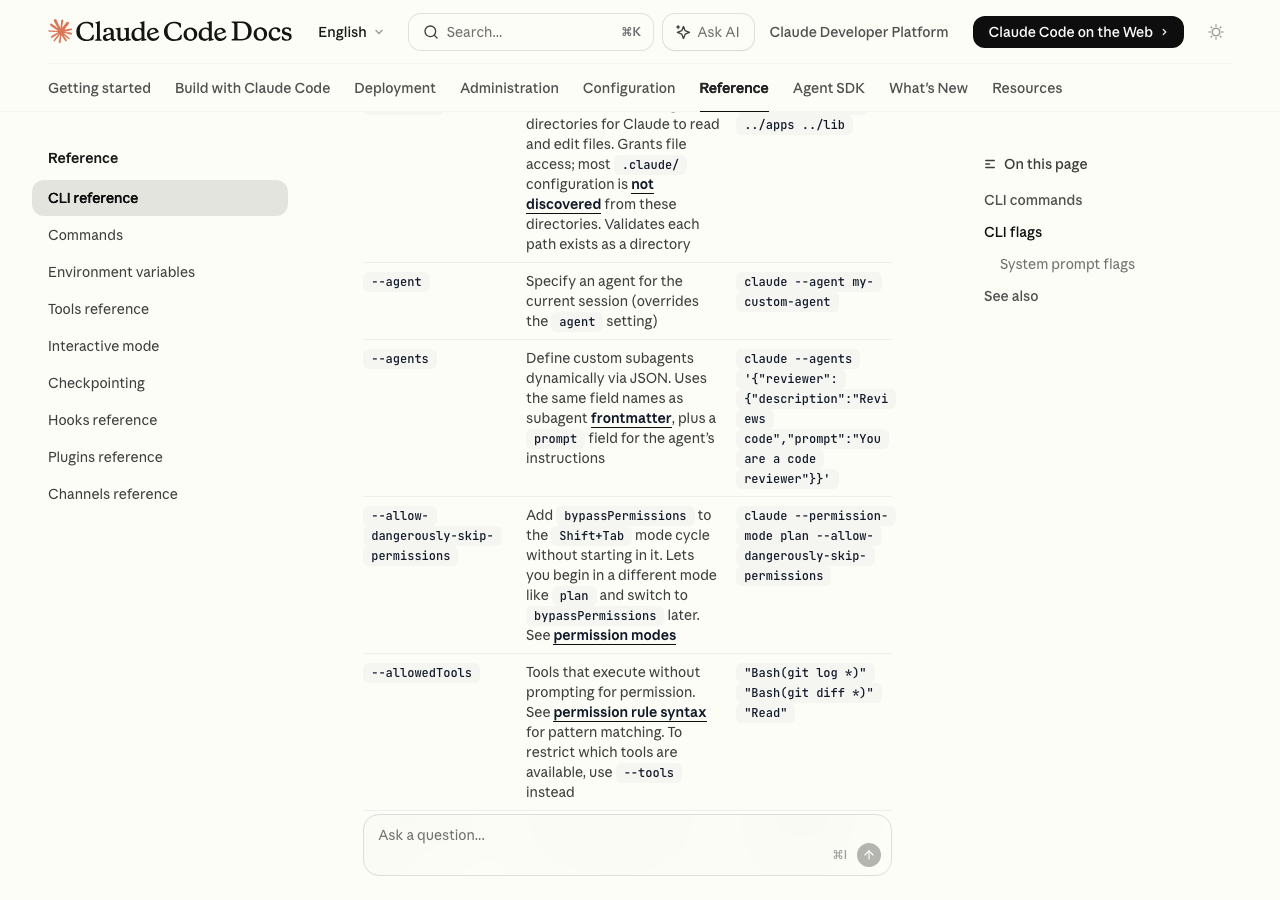Viewport: 1280px width, 900px height.
Task: Select Hooks reference in sidebar
Action: coord(102,420)
